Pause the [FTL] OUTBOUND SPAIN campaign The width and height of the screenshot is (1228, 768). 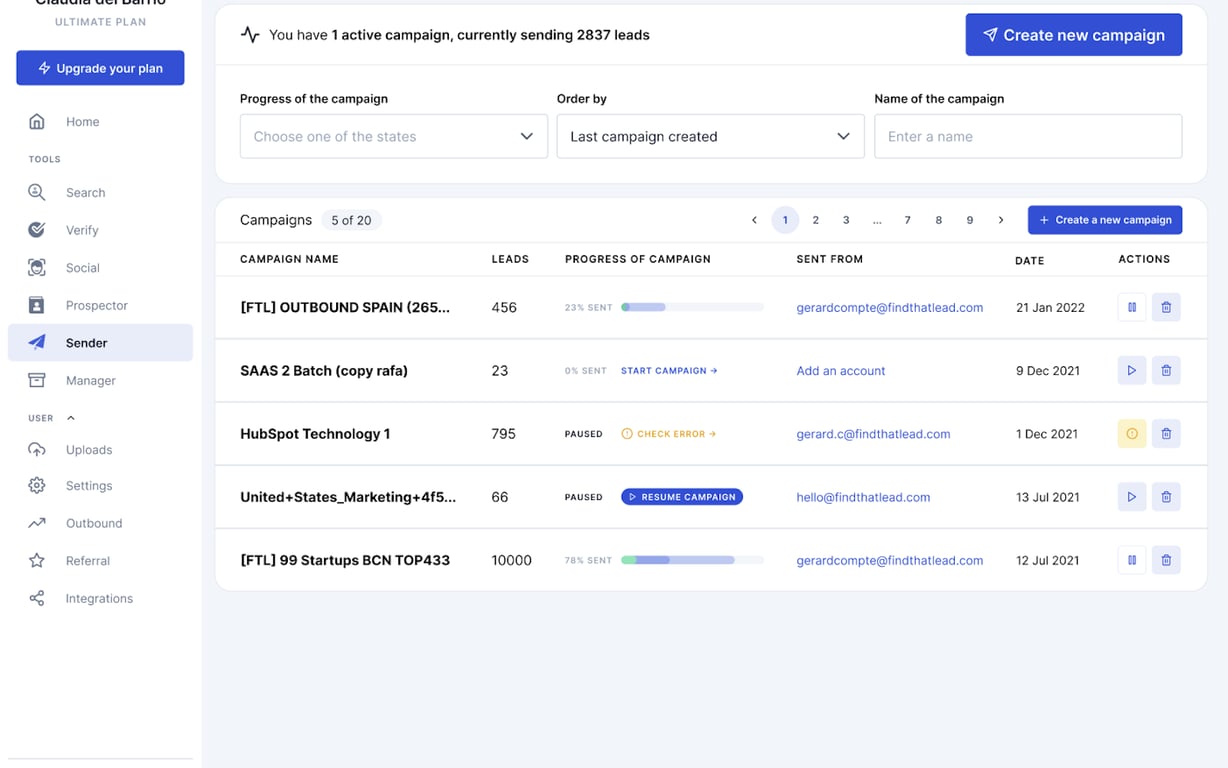click(x=1131, y=307)
